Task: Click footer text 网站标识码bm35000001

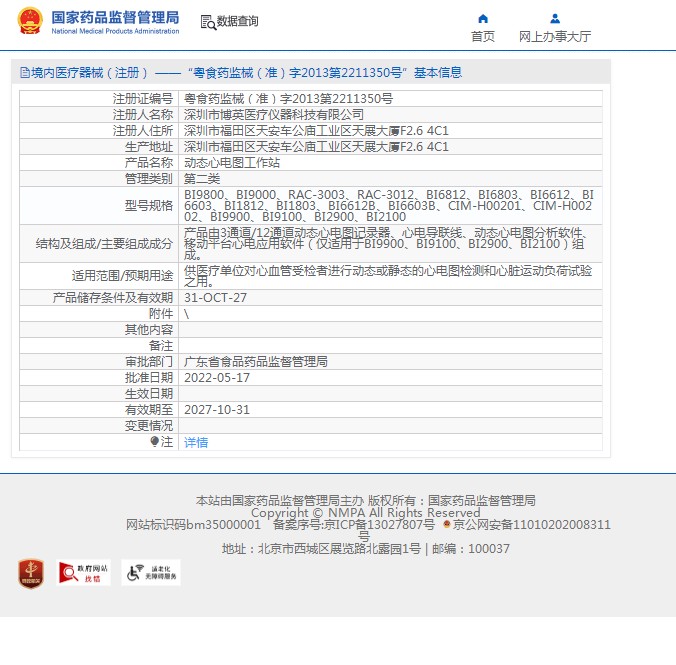Action: point(193,524)
